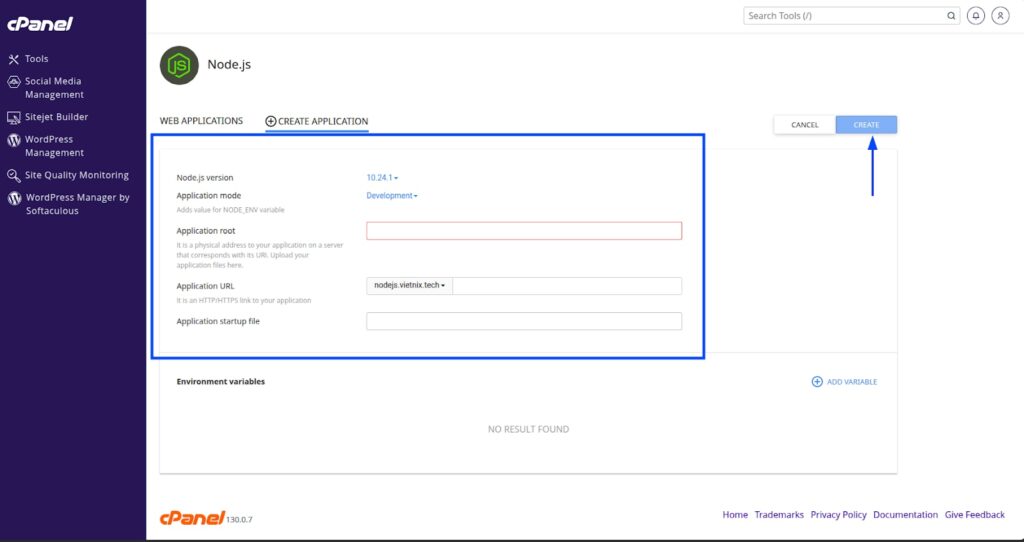Image resolution: width=1024 pixels, height=542 pixels.
Task: Click the plus icon for Add Variable
Action: pyautogui.click(x=817, y=382)
